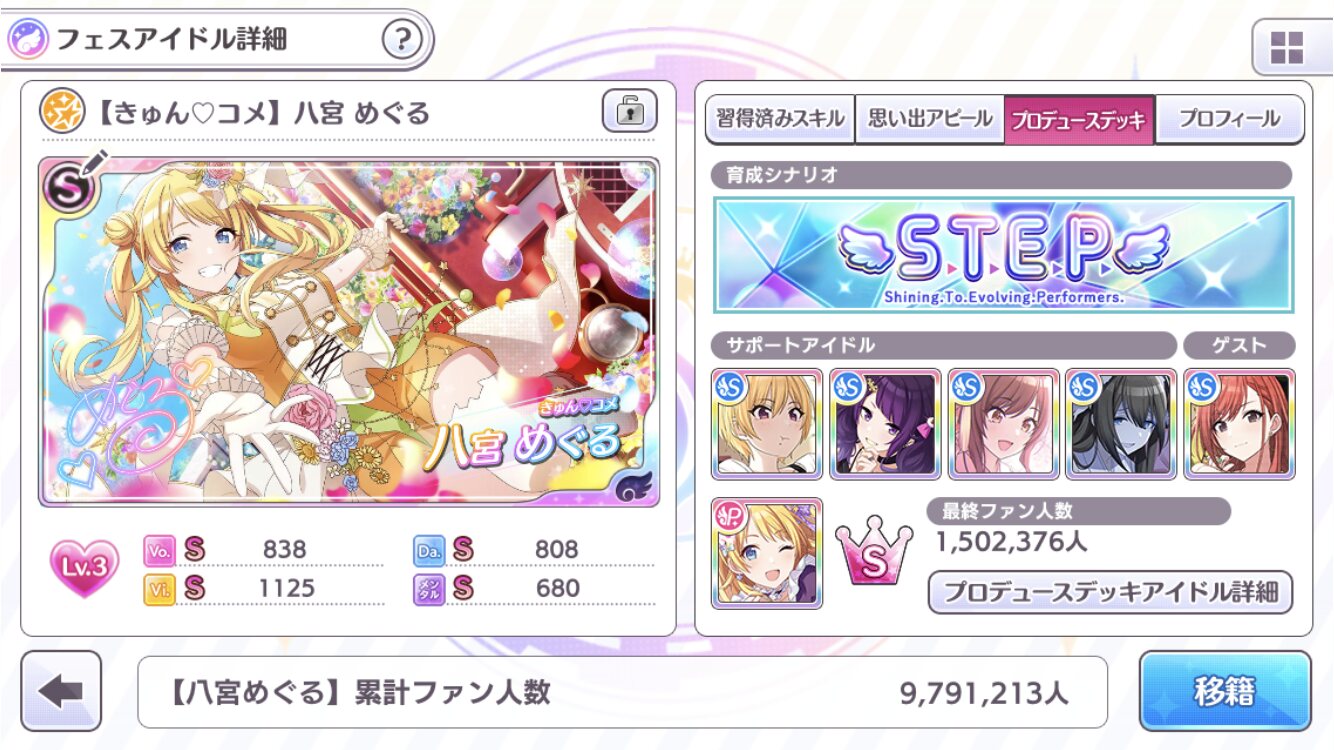Go back with the left arrow button
1334x750 pixels.
(x=62, y=691)
